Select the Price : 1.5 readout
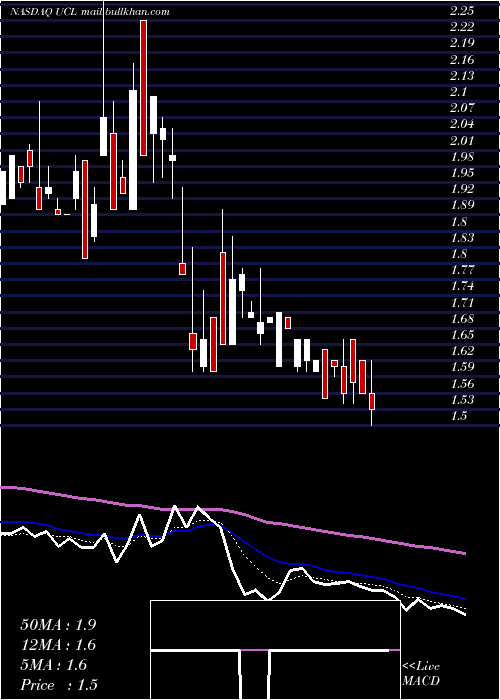This screenshot has width=500, height=700. 58,685
